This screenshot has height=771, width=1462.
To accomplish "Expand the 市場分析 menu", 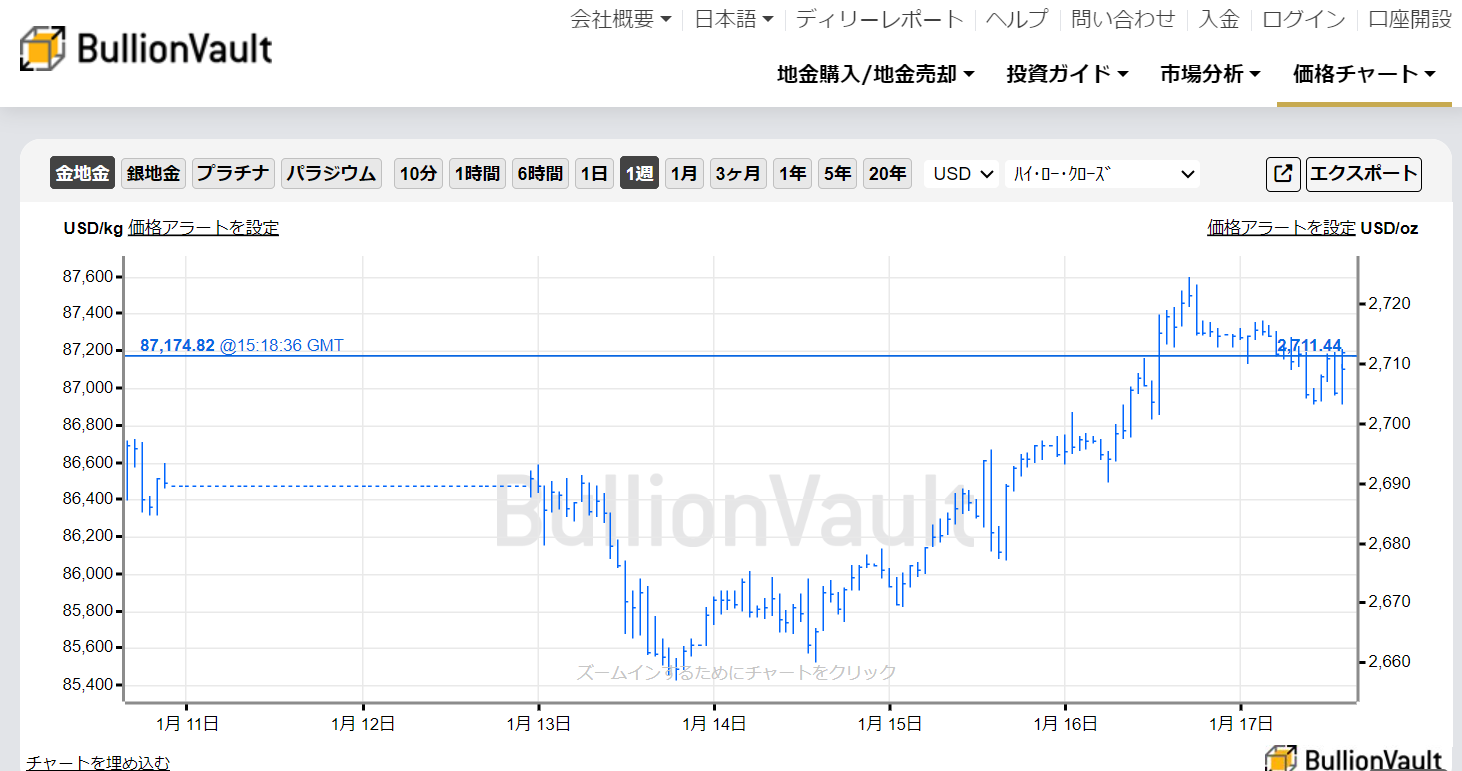I will pyautogui.click(x=1210, y=74).
